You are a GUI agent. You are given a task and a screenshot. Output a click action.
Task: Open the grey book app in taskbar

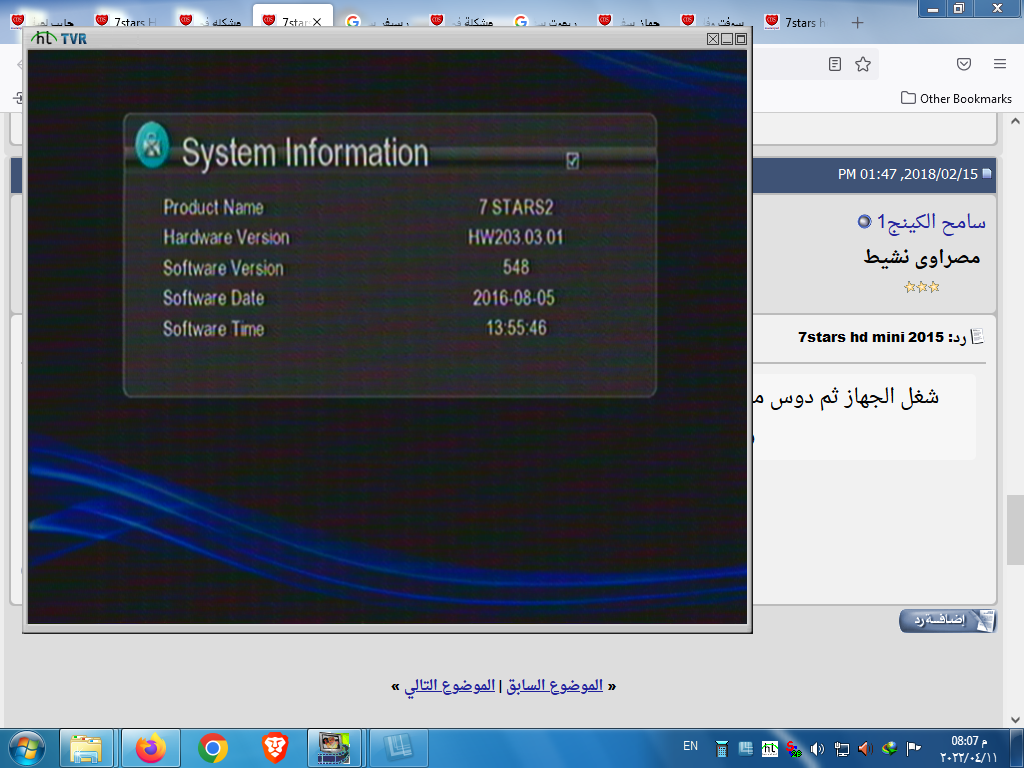pyautogui.click(x=398, y=748)
